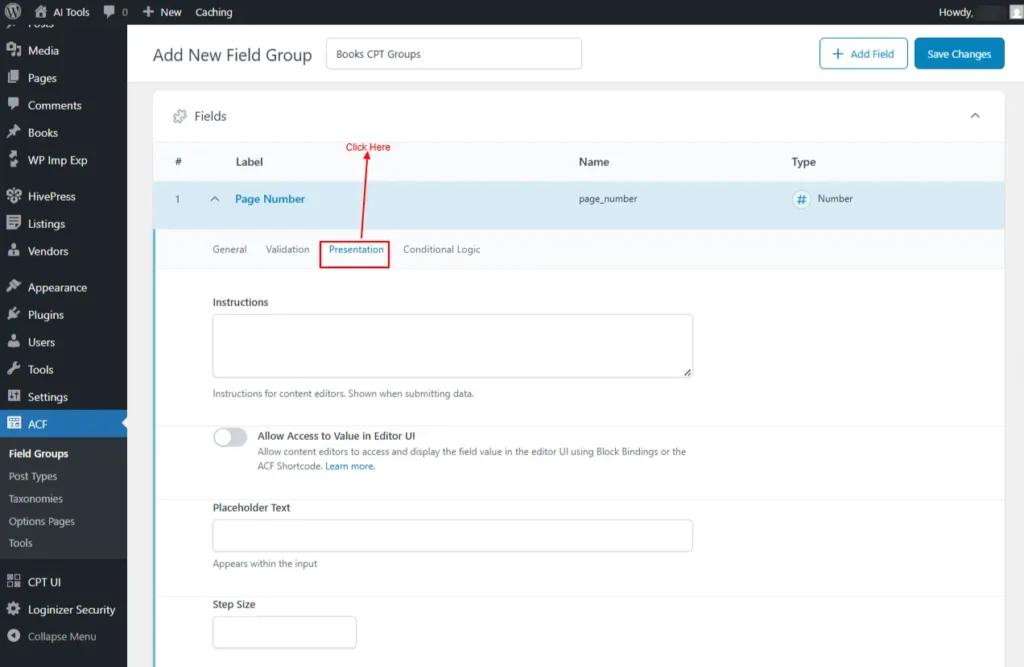Click the user avatar in admin bar

click(1015, 12)
